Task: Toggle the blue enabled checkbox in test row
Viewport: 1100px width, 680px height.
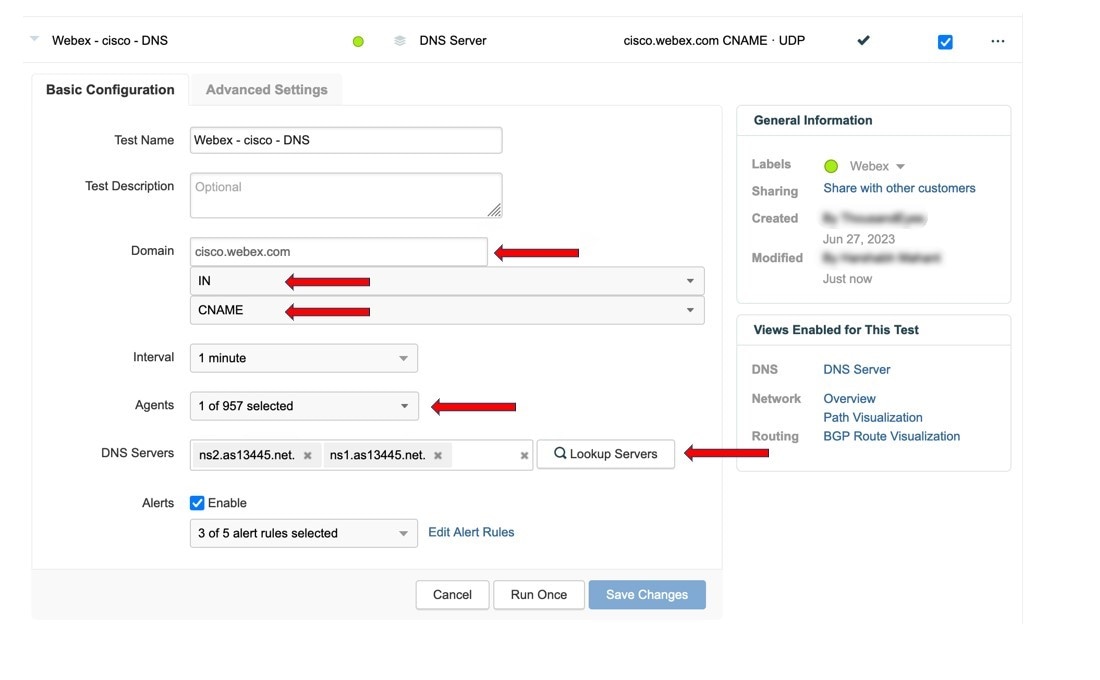Action: click(945, 42)
